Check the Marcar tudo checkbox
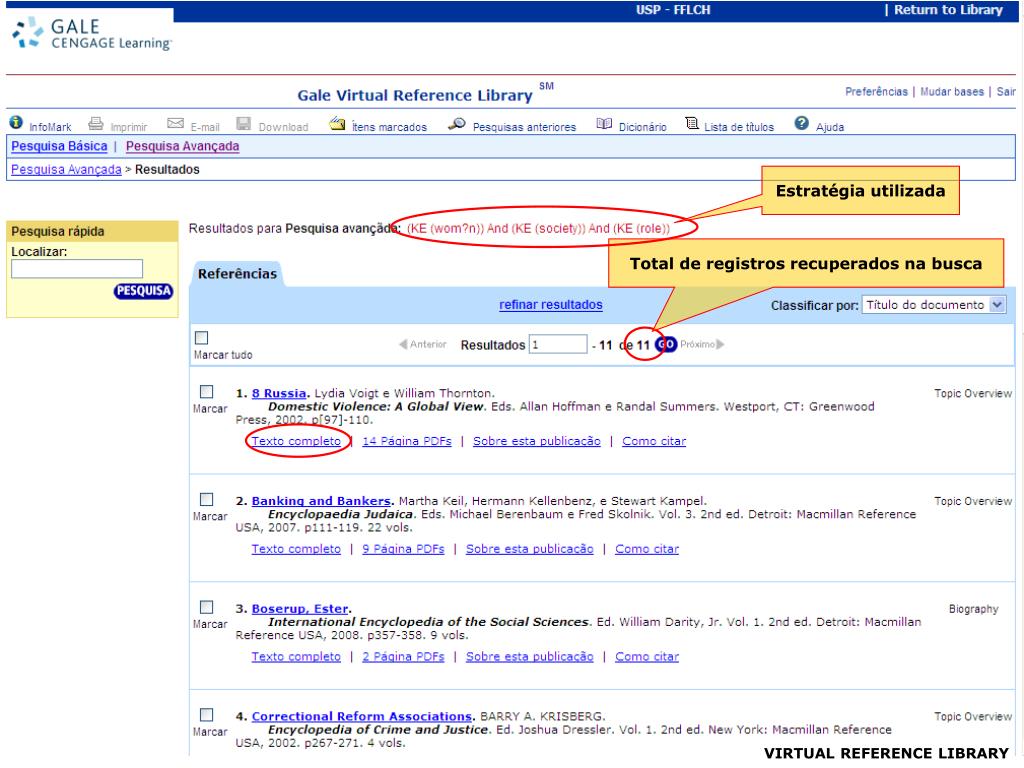Viewport: 1024px width, 768px height. click(x=202, y=338)
